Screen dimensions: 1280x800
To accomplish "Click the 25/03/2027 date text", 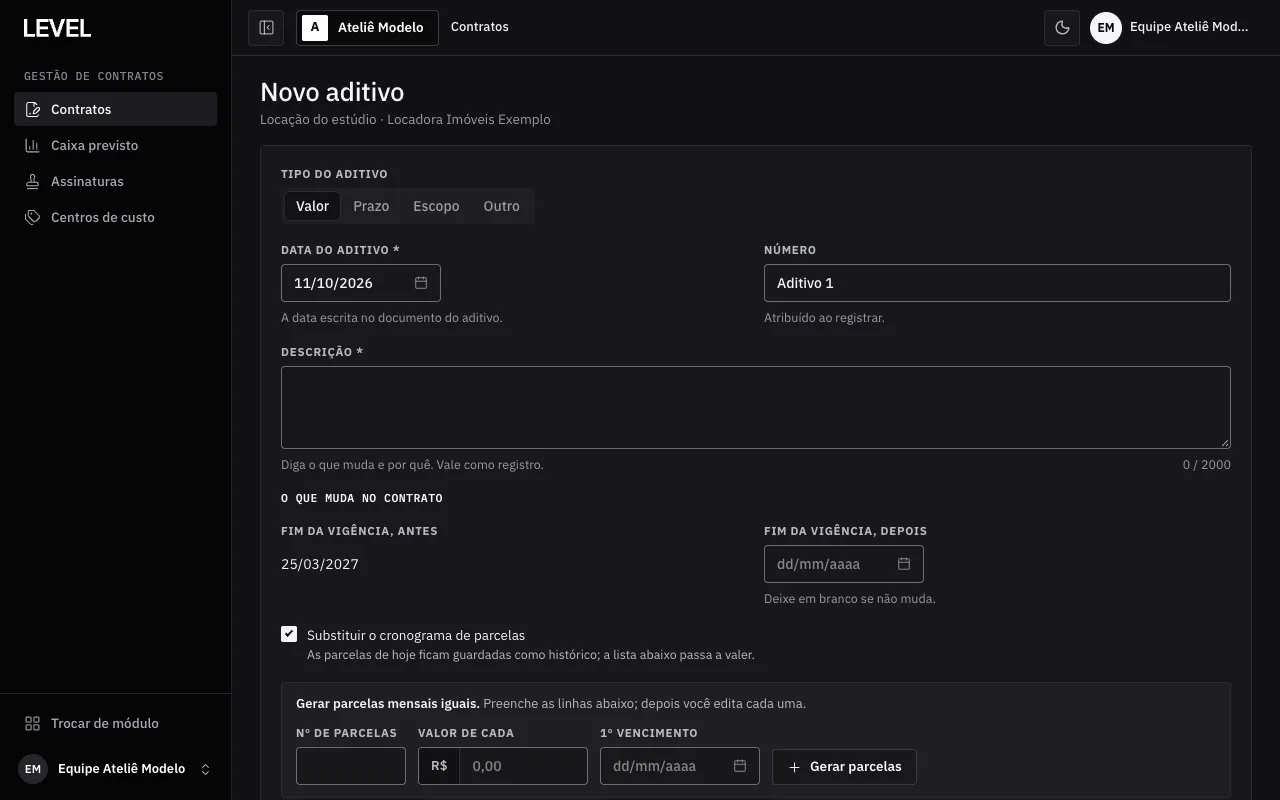I will (320, 564).
